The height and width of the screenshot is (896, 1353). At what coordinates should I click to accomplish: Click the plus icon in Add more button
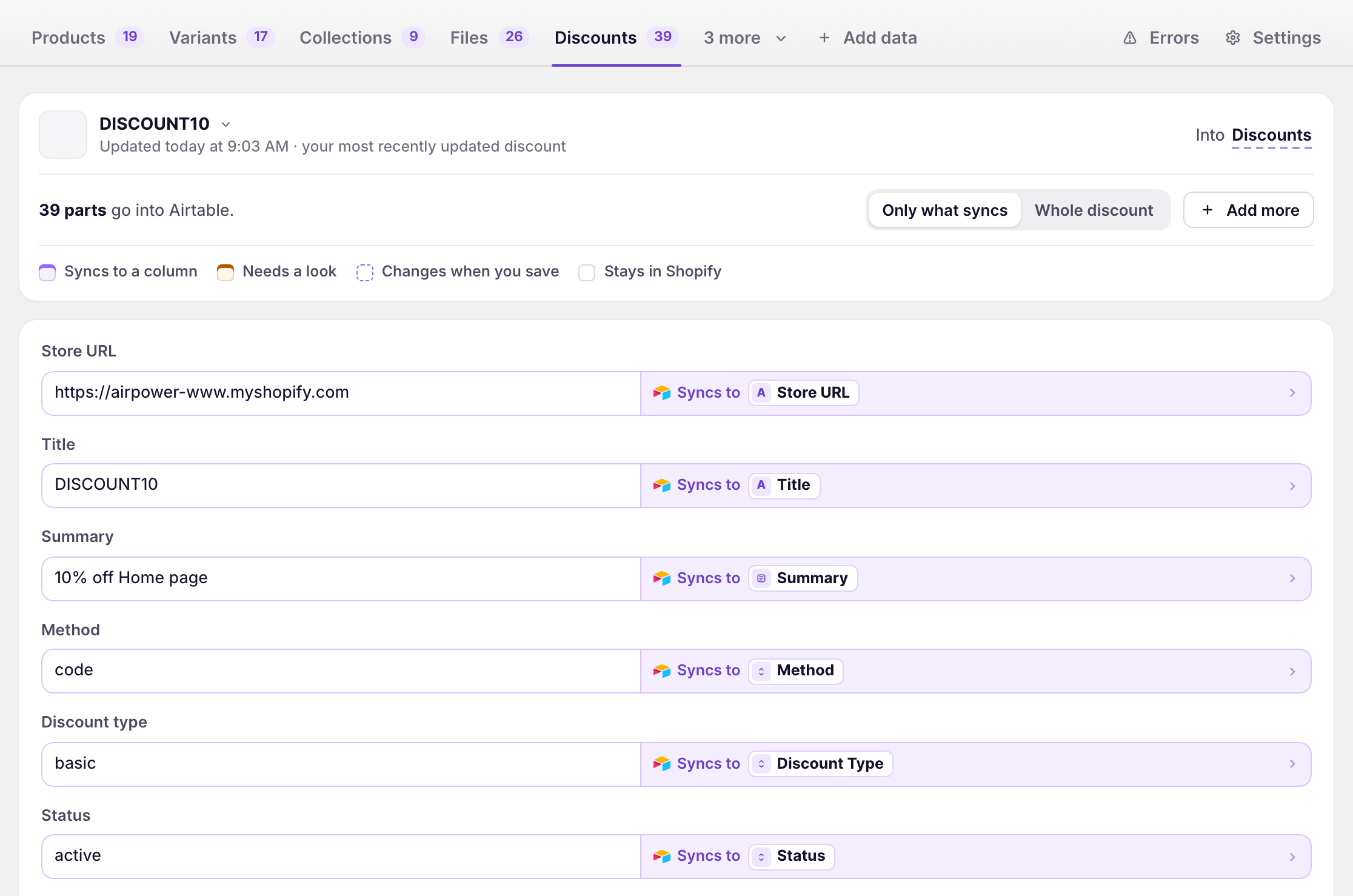click(1208, 210)
